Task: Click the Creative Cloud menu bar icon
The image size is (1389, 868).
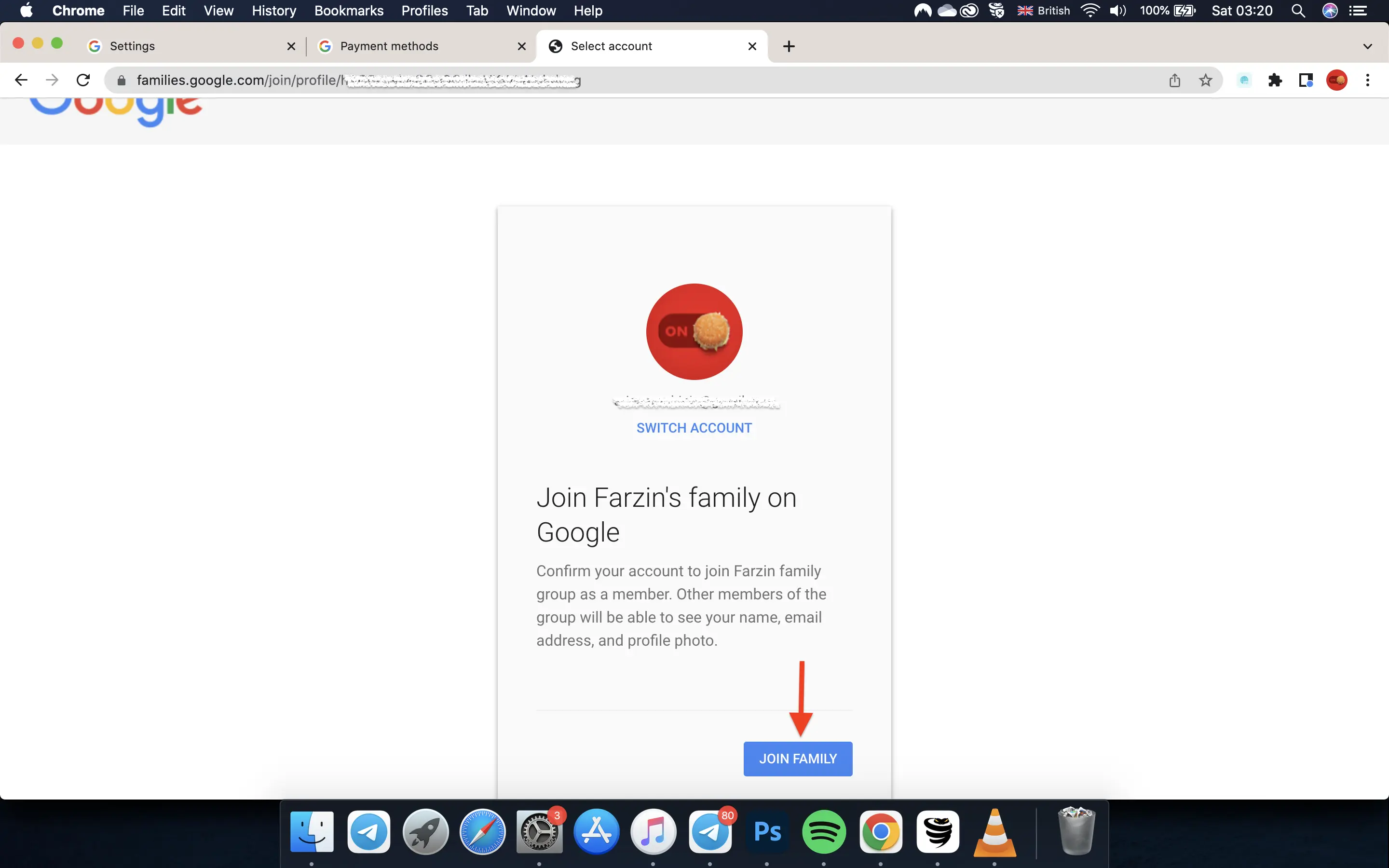Action: click(969, 11)
